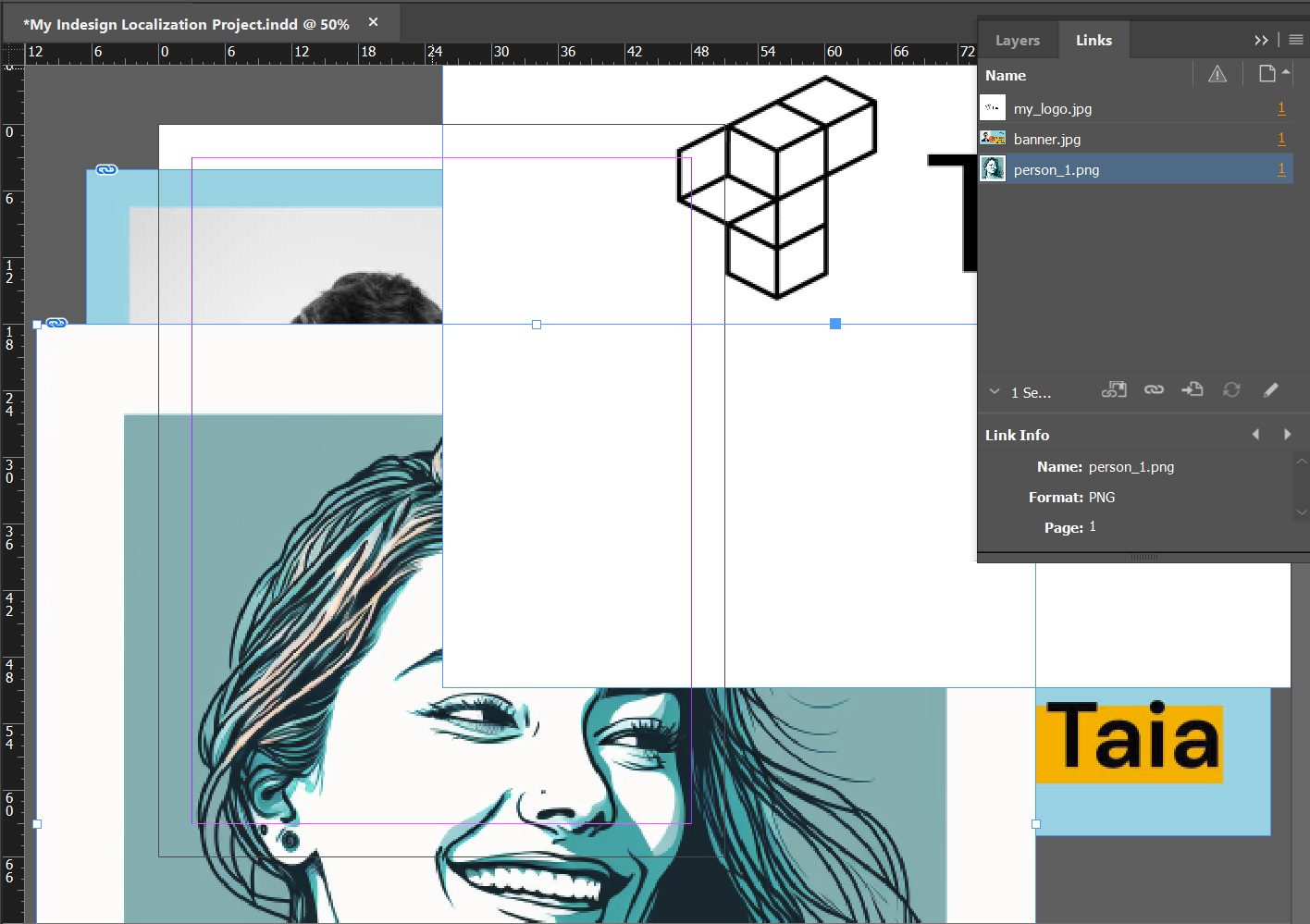
Task: Collapse the panel dock with double arrows
Action: (x=1262, y=40)
